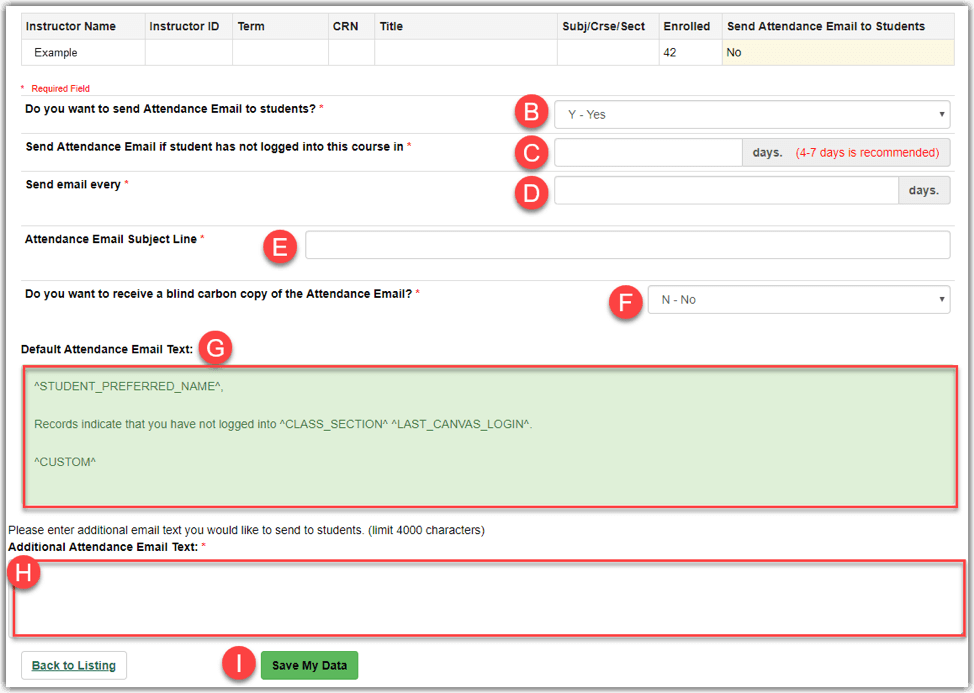Click the red circle marker labeled H
This screenshot has height=693, width=974.
click(x=23, y=573)
